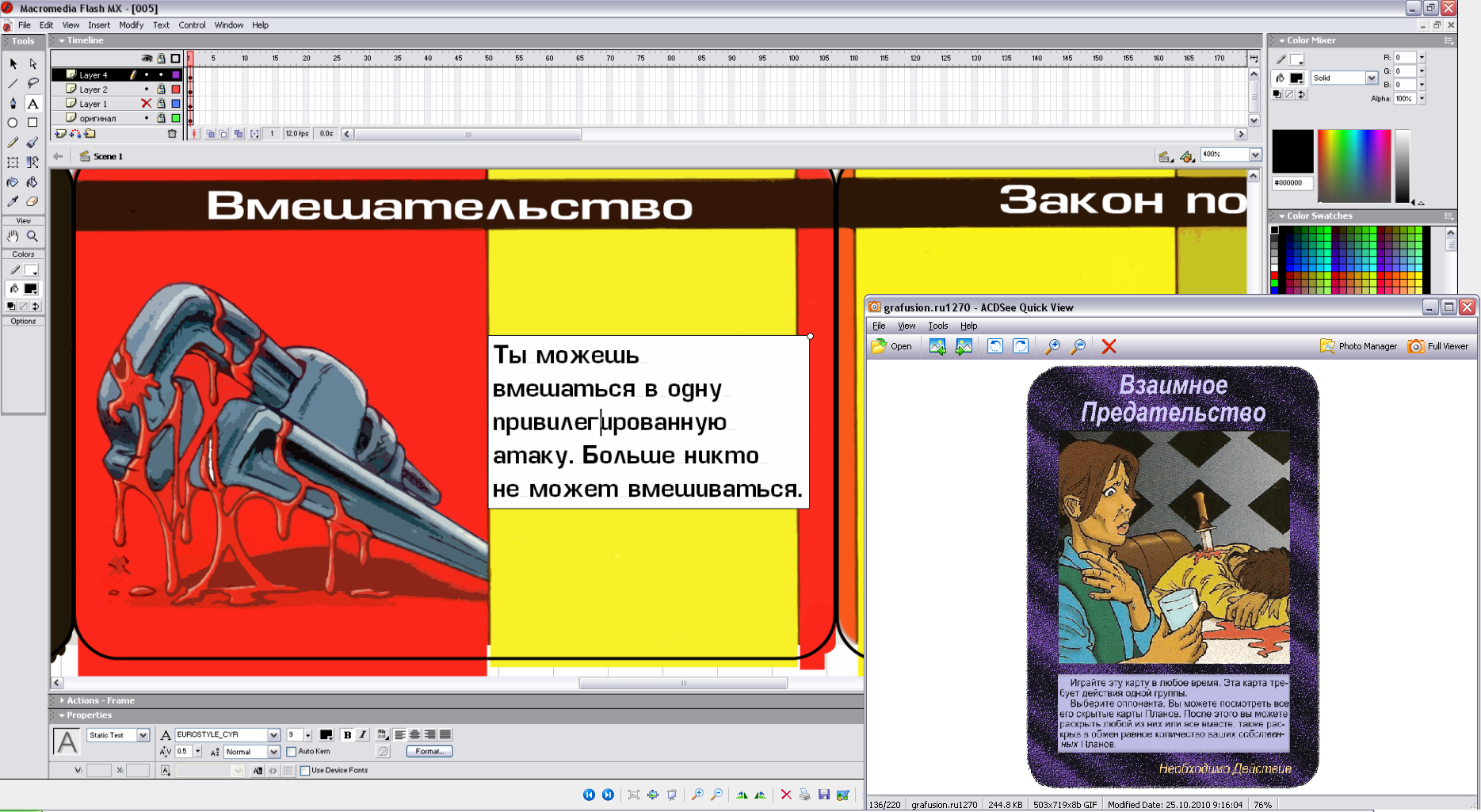Click ACDSee red delete X icon
The width and height of the screenshot is (1481, 812).
[1109, 346]
